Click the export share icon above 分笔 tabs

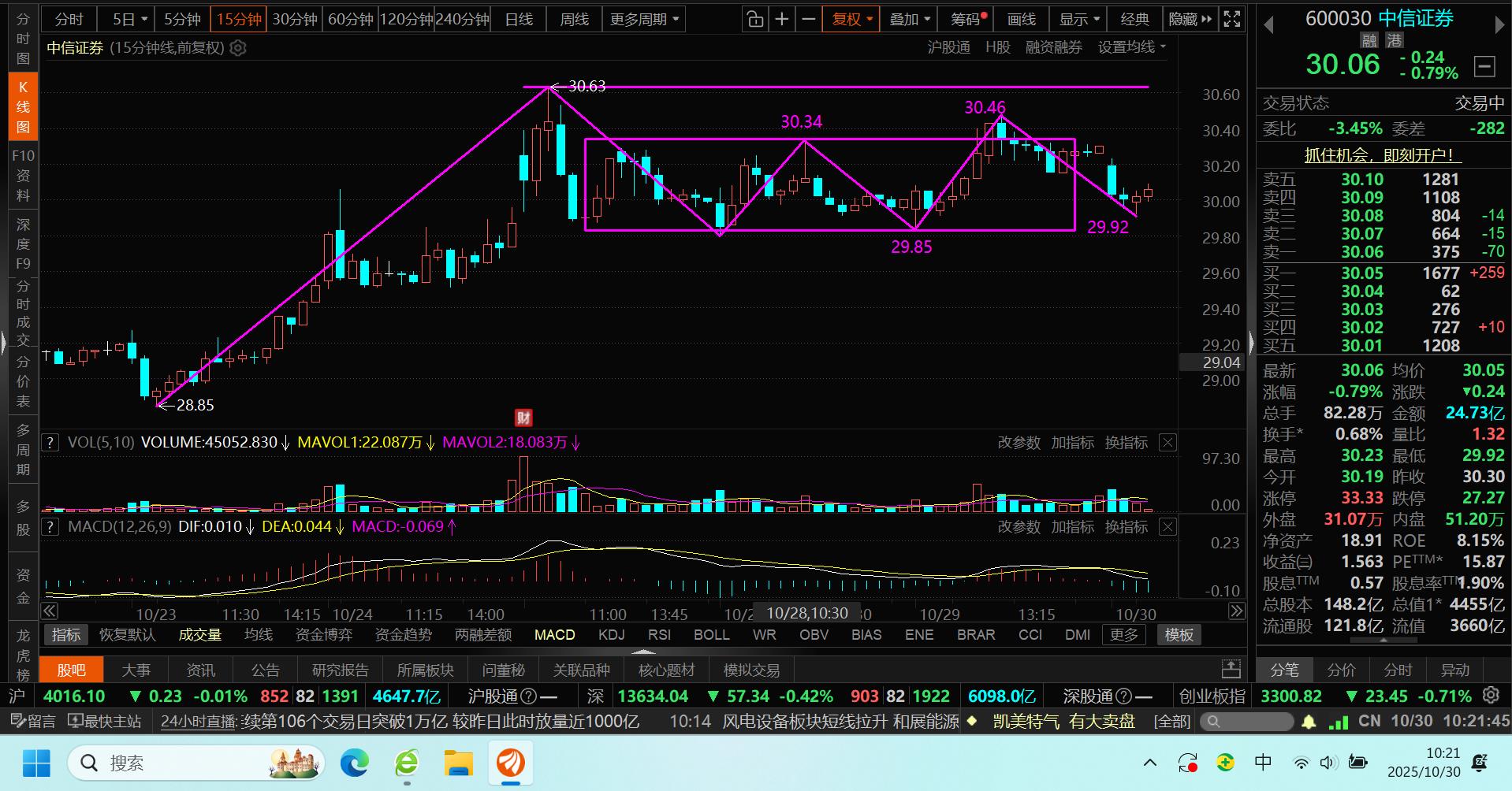[x=1231, y=669]
